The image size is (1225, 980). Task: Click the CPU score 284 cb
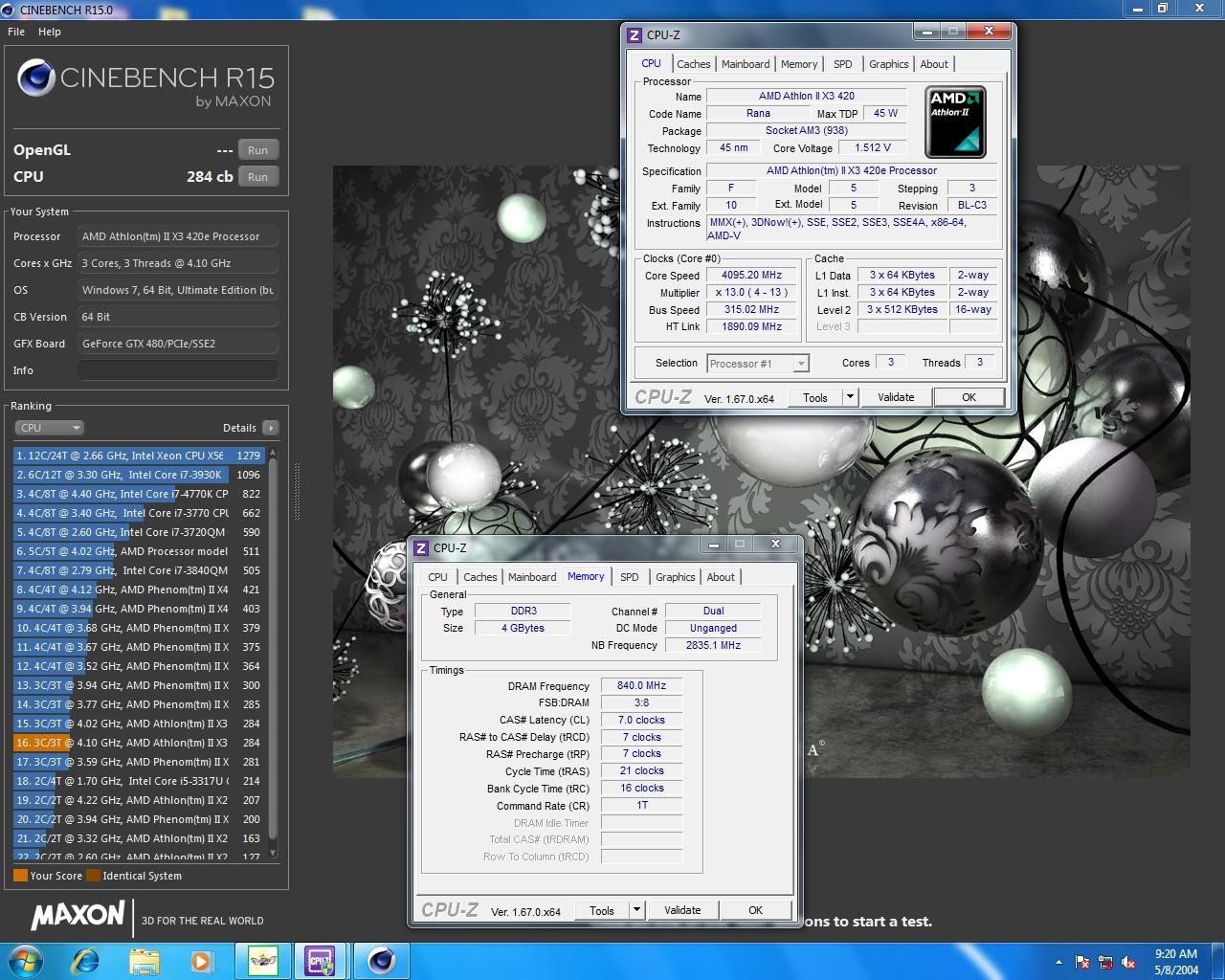(x=210, y=177)
